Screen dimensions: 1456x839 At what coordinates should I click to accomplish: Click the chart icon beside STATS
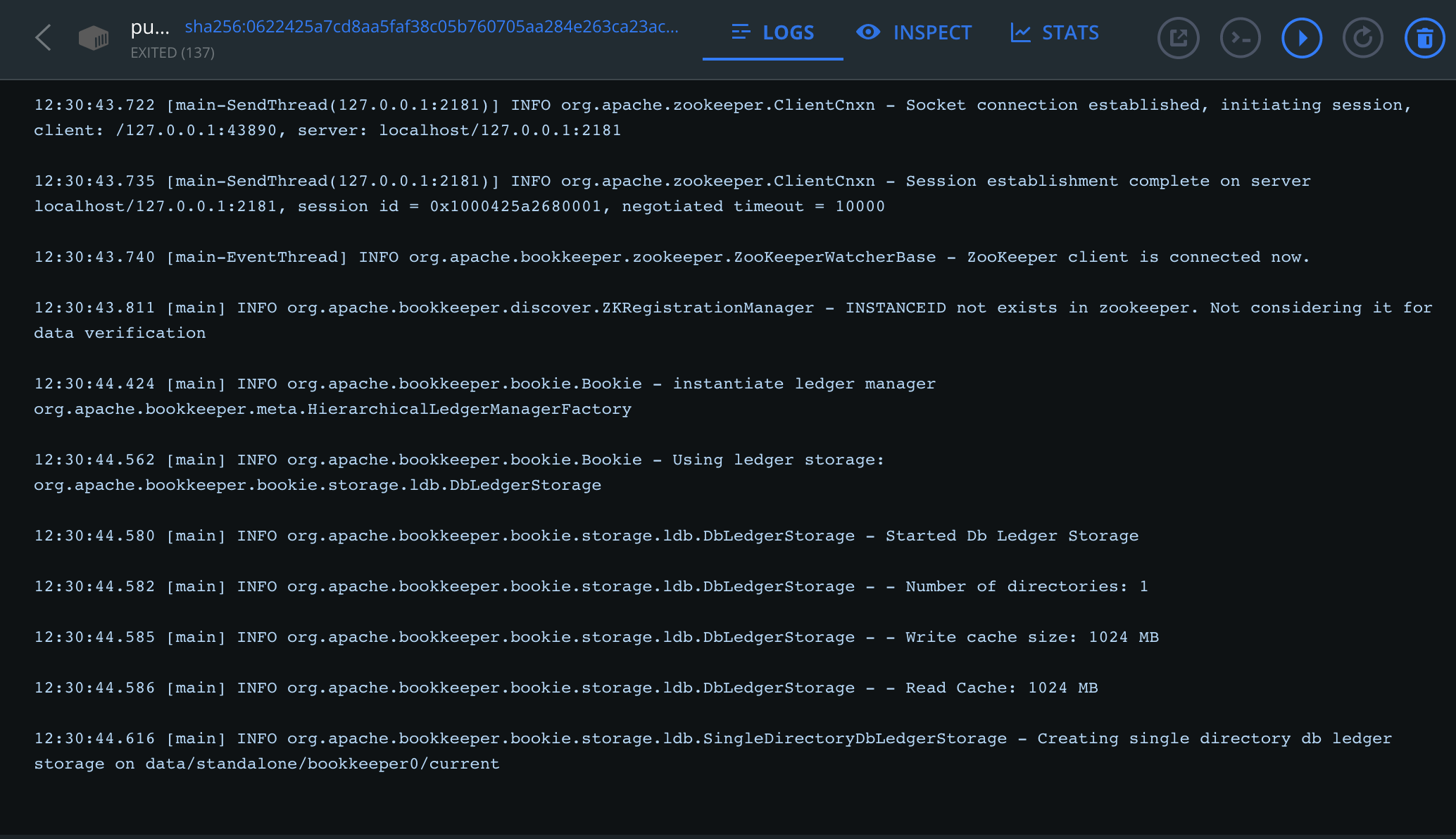(x=1020, y=32)
